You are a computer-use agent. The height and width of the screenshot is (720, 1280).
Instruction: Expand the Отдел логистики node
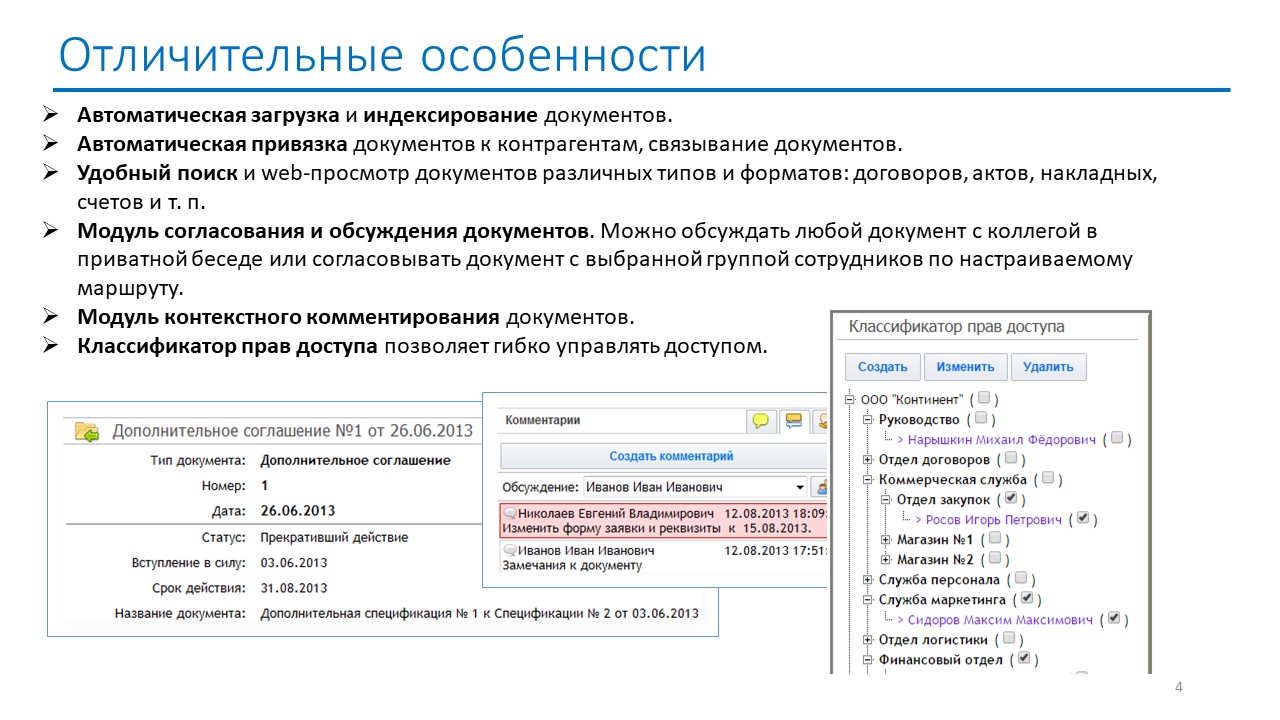coord(868,639)
